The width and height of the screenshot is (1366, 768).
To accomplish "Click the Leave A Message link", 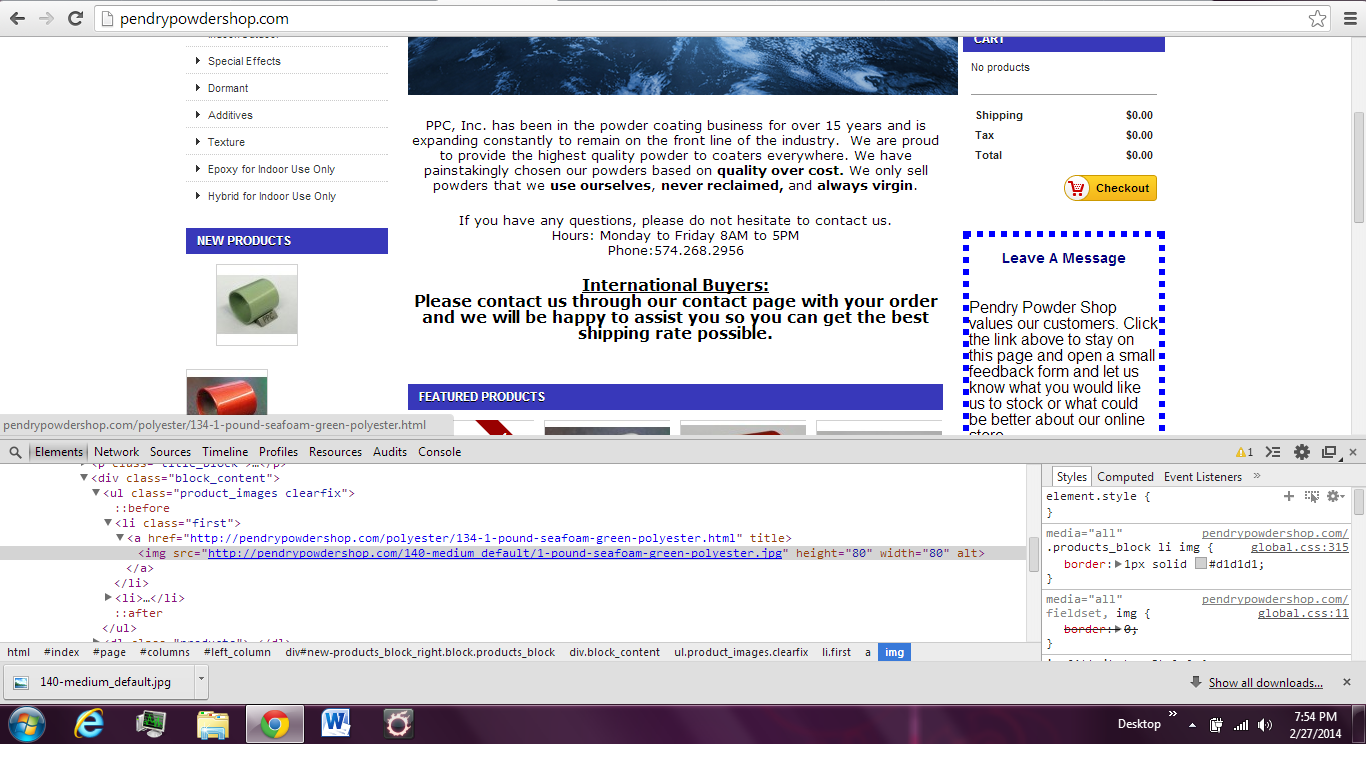I will pyautogui.click(x=1064, y=258).
